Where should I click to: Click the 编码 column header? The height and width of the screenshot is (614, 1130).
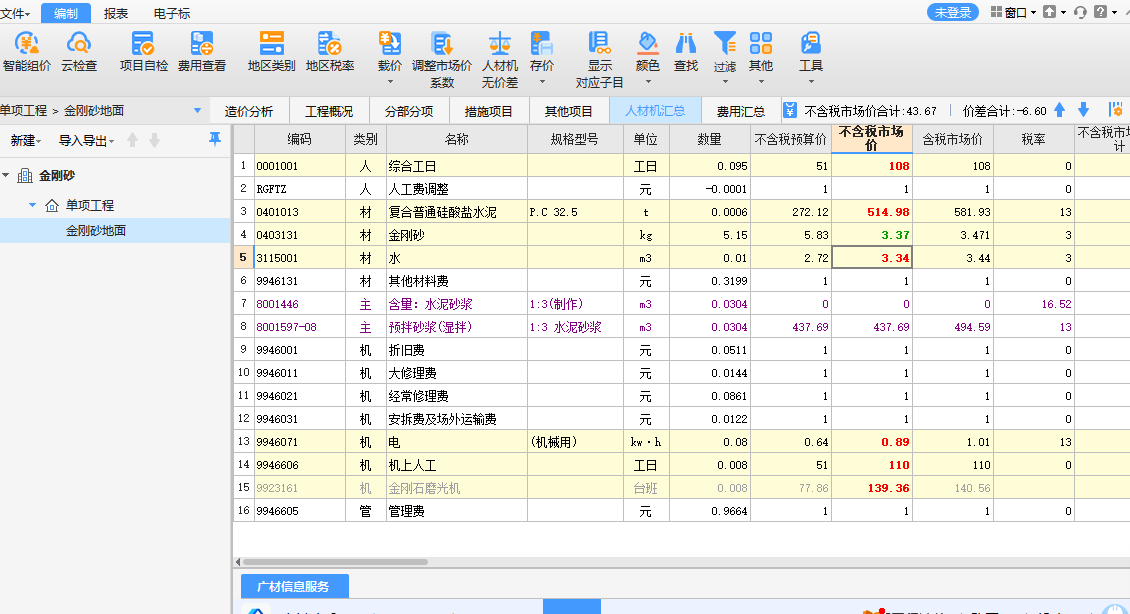pyautogui.click(x=299, y=139)
